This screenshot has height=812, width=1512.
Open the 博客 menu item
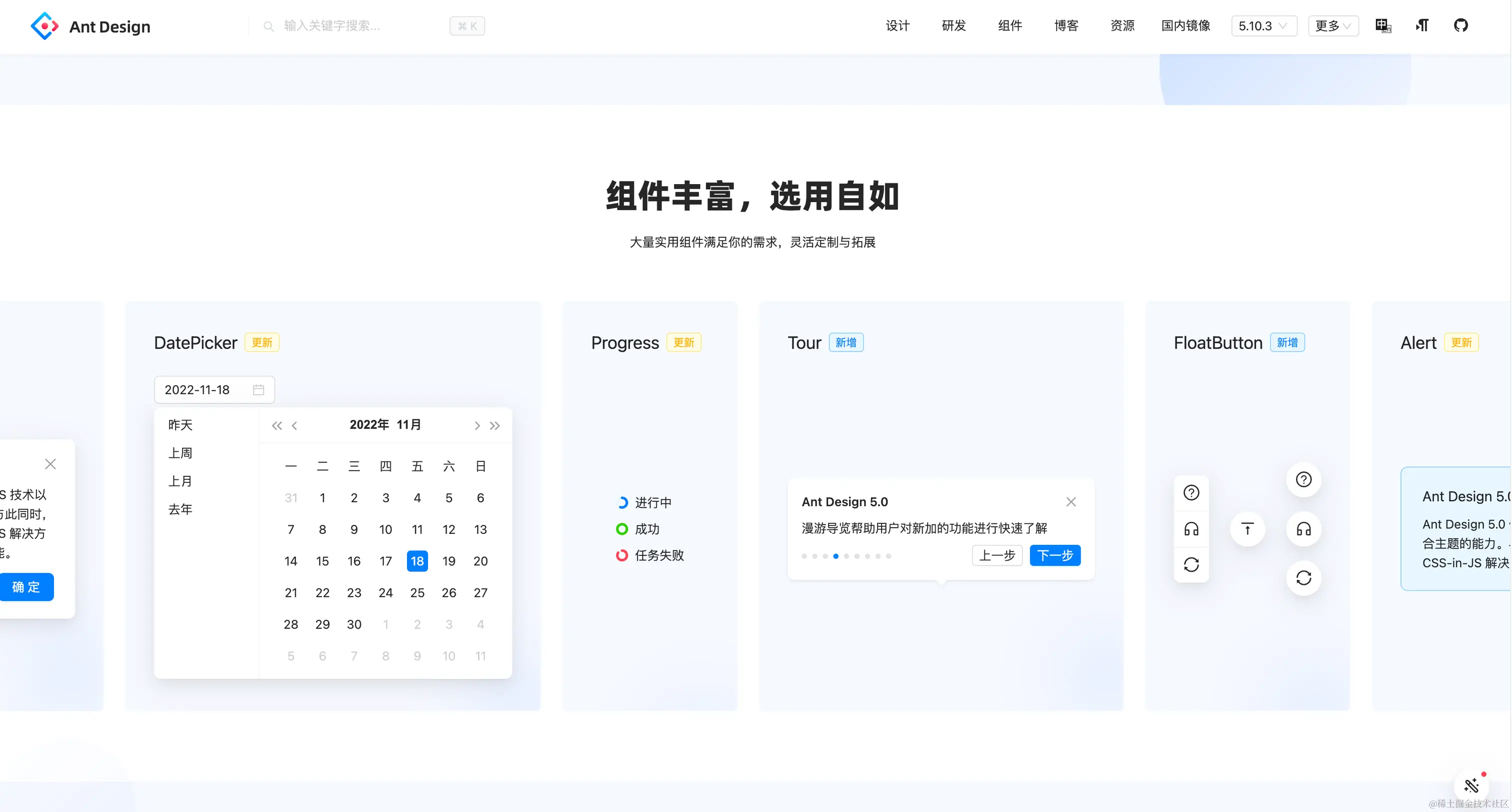(x=1066, y=26)
